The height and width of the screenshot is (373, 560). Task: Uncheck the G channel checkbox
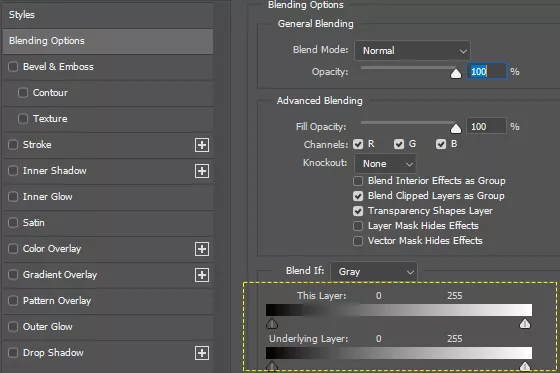click(x=399, y=144)
